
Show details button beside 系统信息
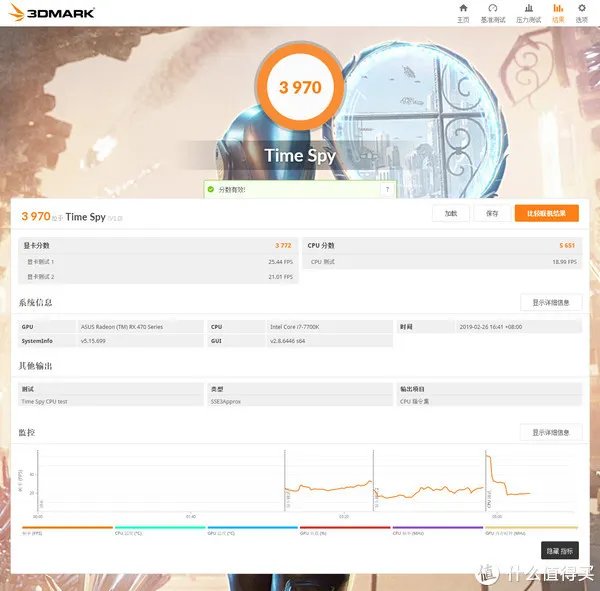click(551, 302)
